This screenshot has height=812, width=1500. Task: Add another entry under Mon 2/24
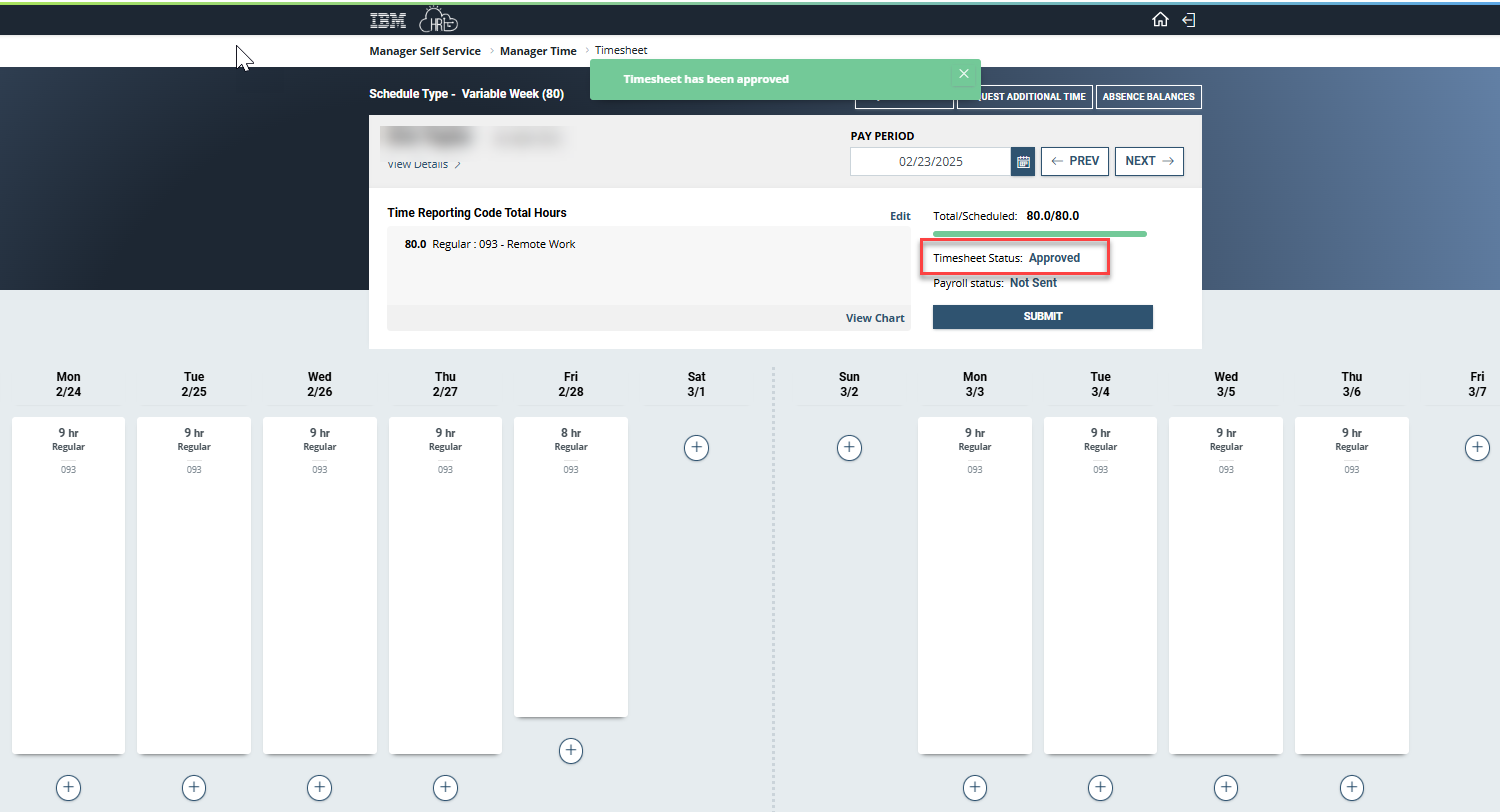(x=68, y=787)
